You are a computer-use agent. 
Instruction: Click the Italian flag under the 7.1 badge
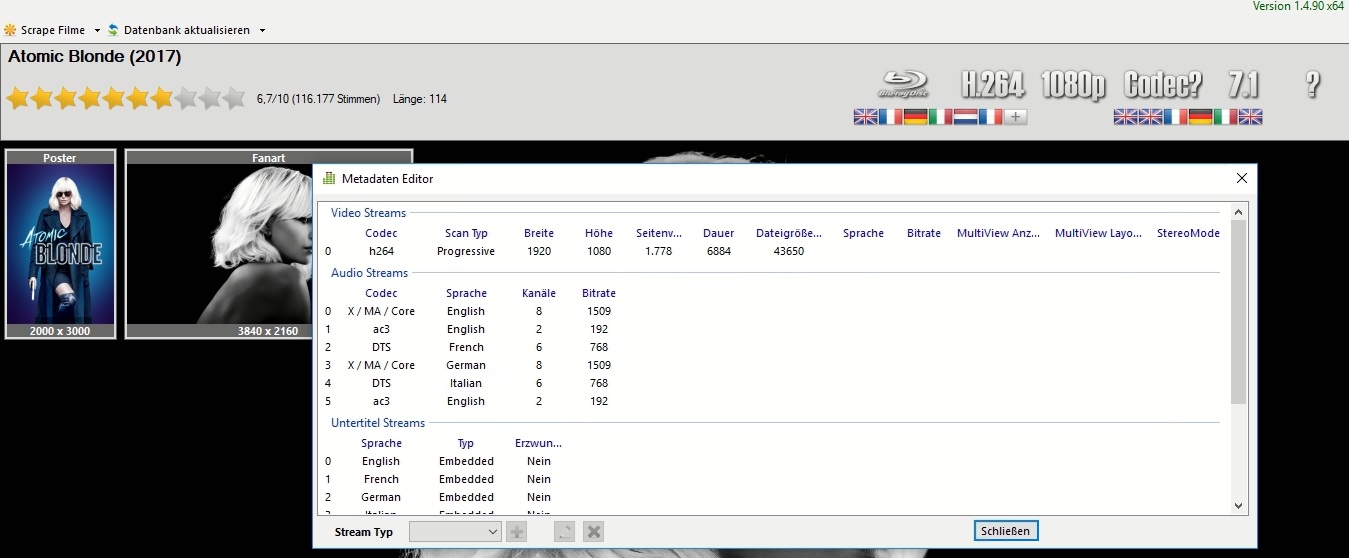tap(1226, 117)
